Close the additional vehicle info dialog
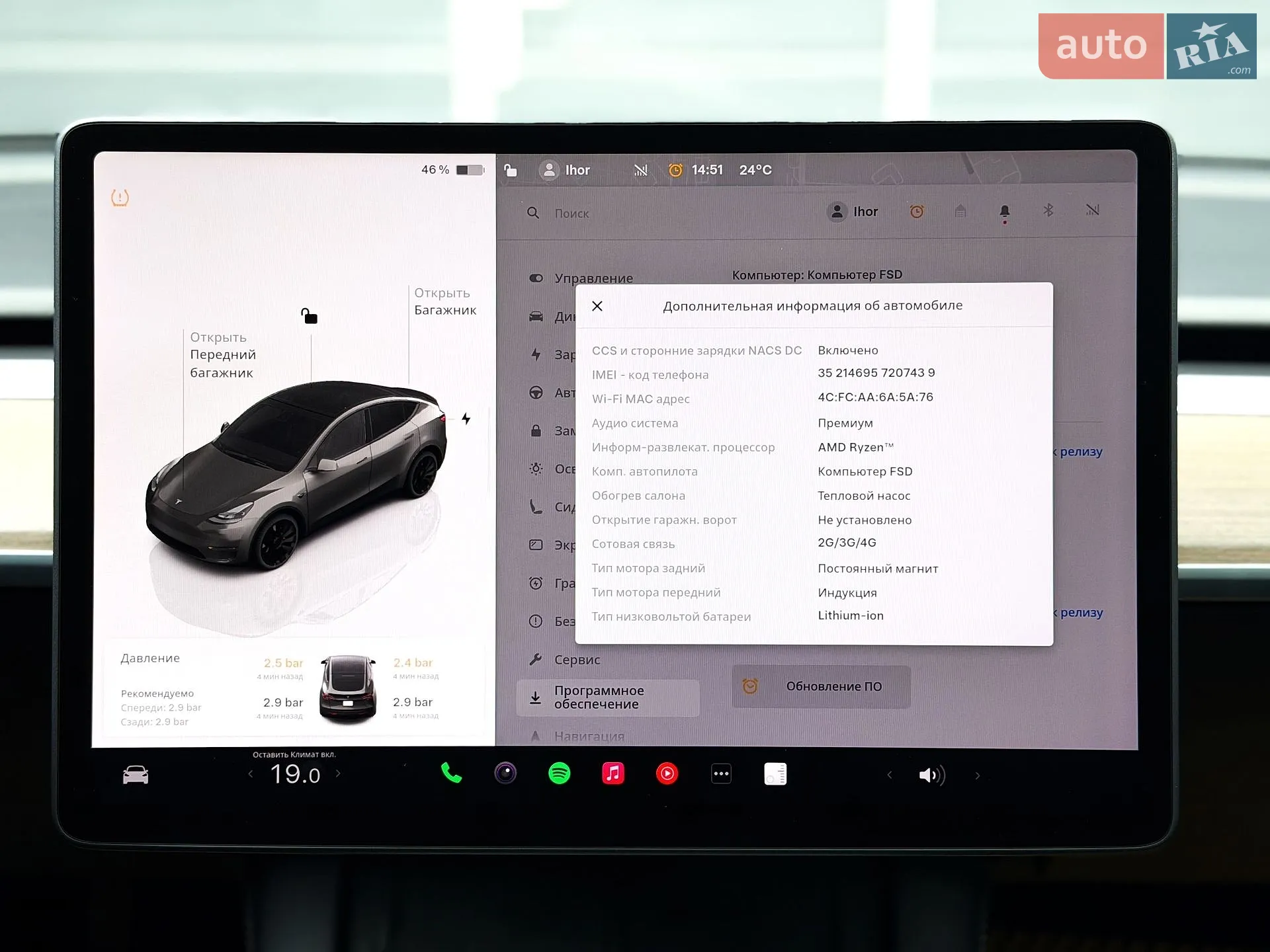Screen dimensions: 1270x952 (597, 306)
